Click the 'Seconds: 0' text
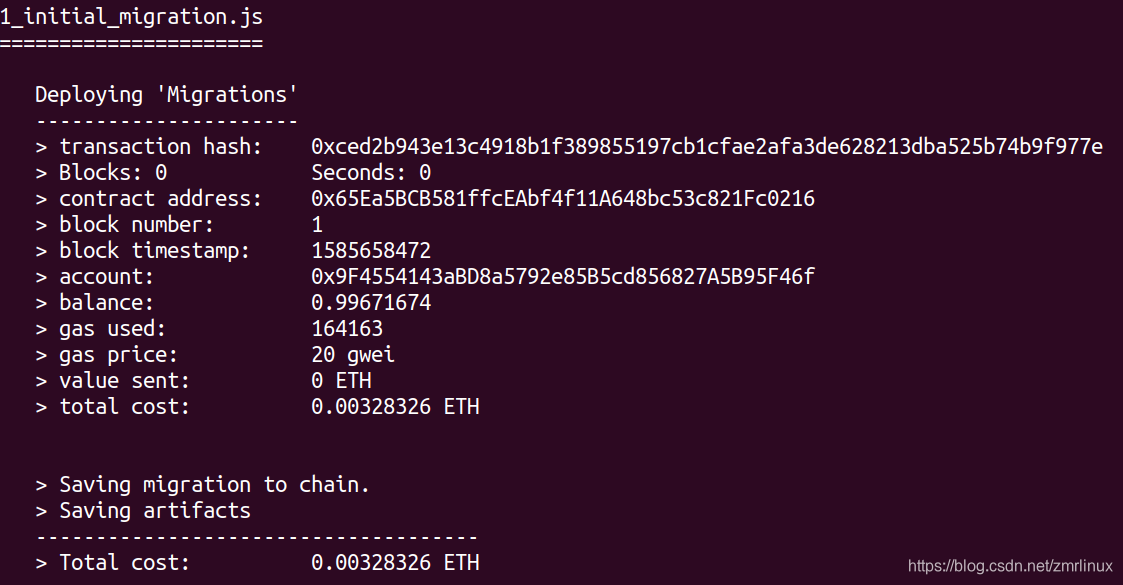 [x=371, y=173]
